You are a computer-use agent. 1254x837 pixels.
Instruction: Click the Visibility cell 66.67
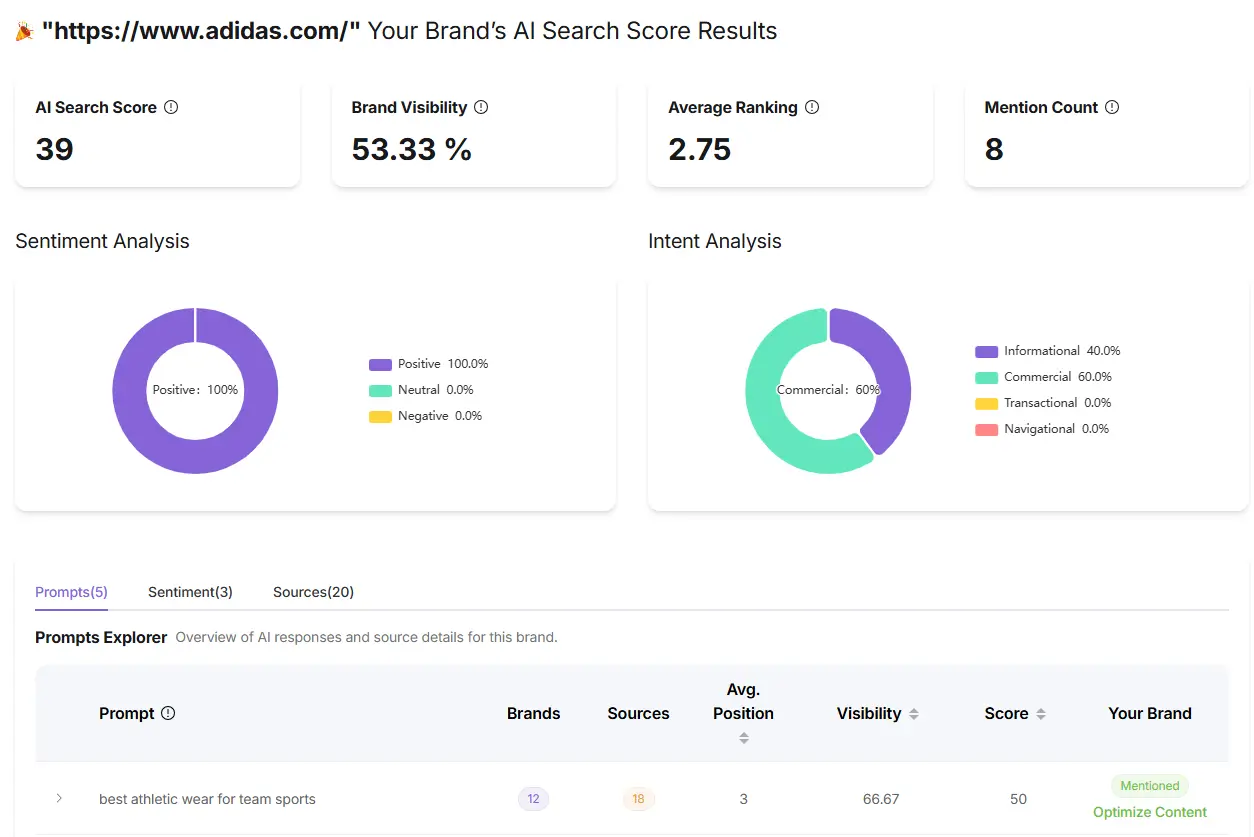tap(881, 799)
